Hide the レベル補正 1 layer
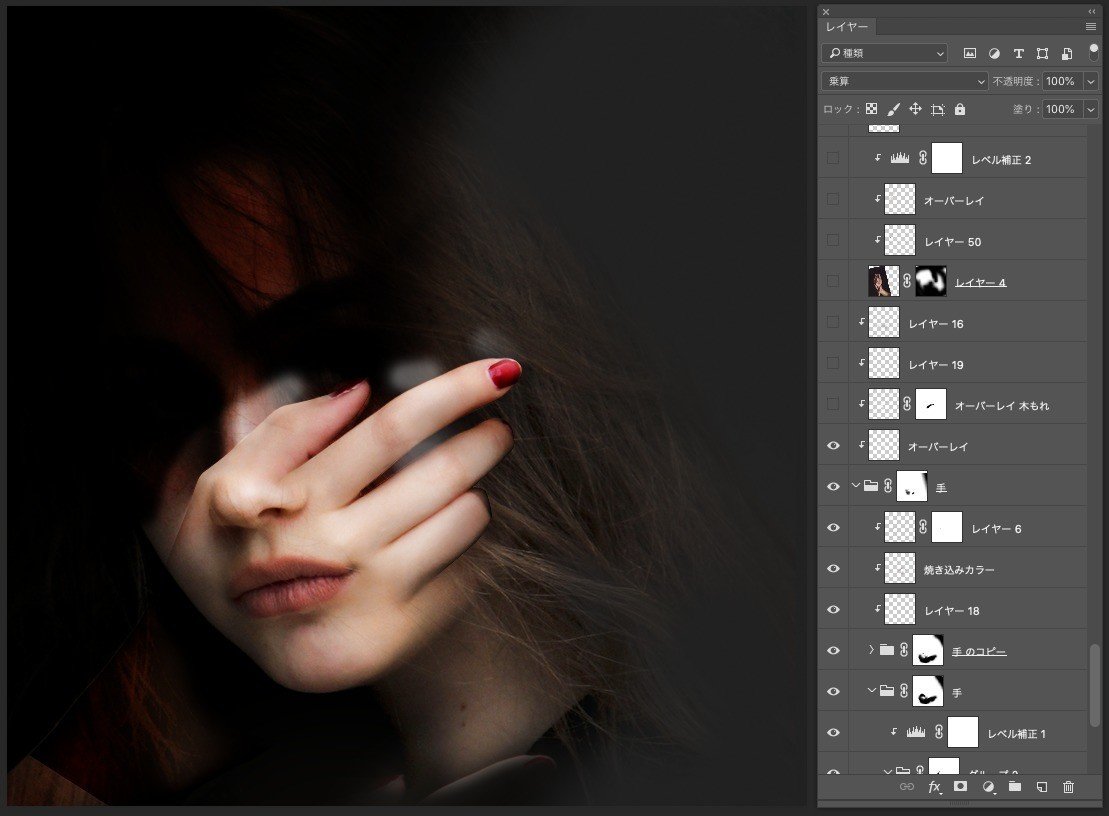 833,733
